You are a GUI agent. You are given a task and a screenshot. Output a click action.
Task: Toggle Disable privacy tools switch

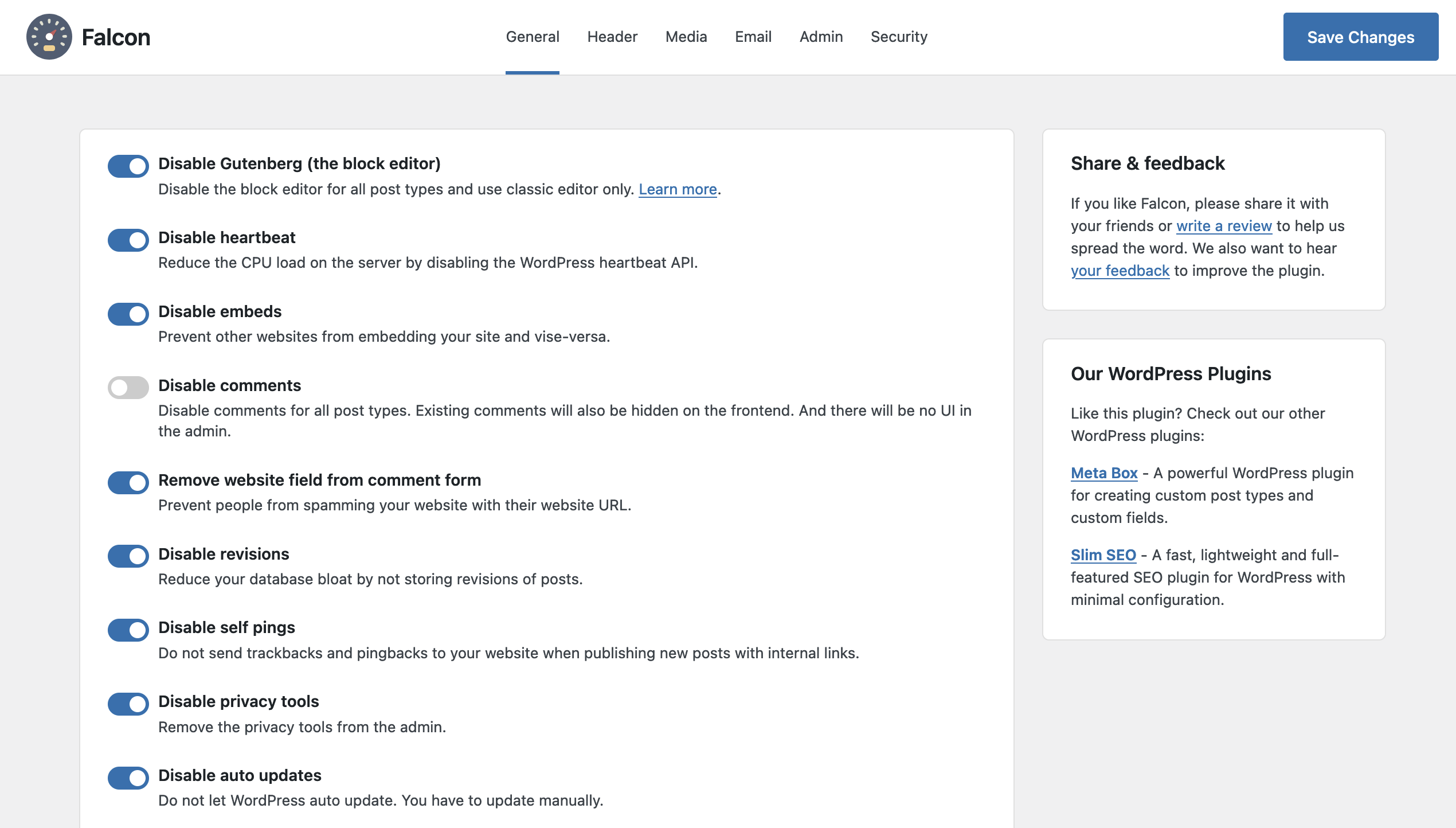click(128, 704)
